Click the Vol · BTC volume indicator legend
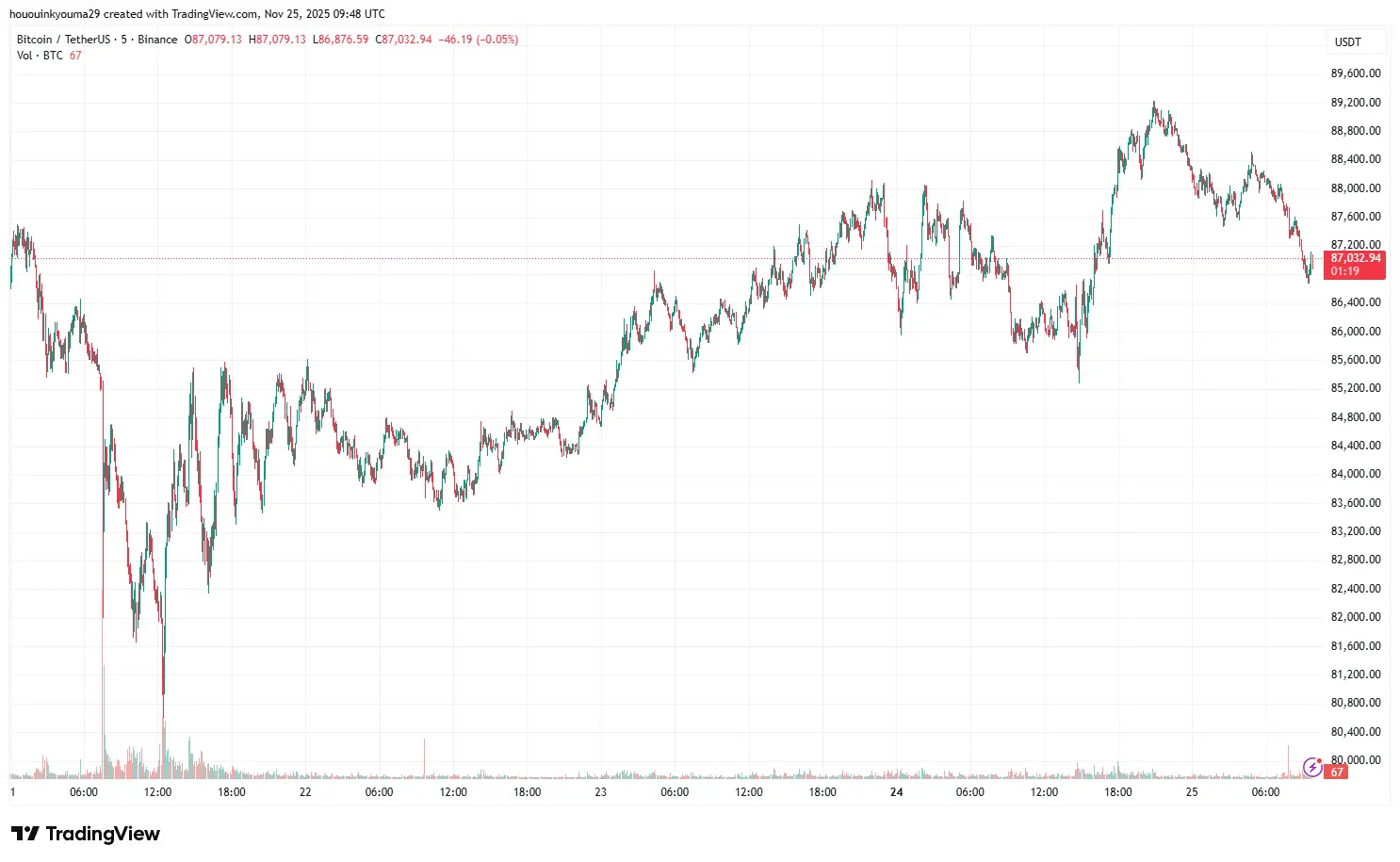Screen dimensions: 1400x862 [x=39, y=55]
